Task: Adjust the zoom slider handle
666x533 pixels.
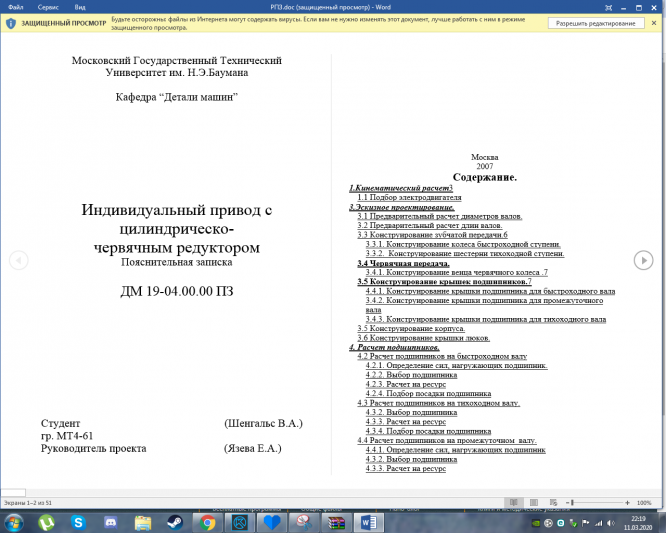Action: point(572,503)
